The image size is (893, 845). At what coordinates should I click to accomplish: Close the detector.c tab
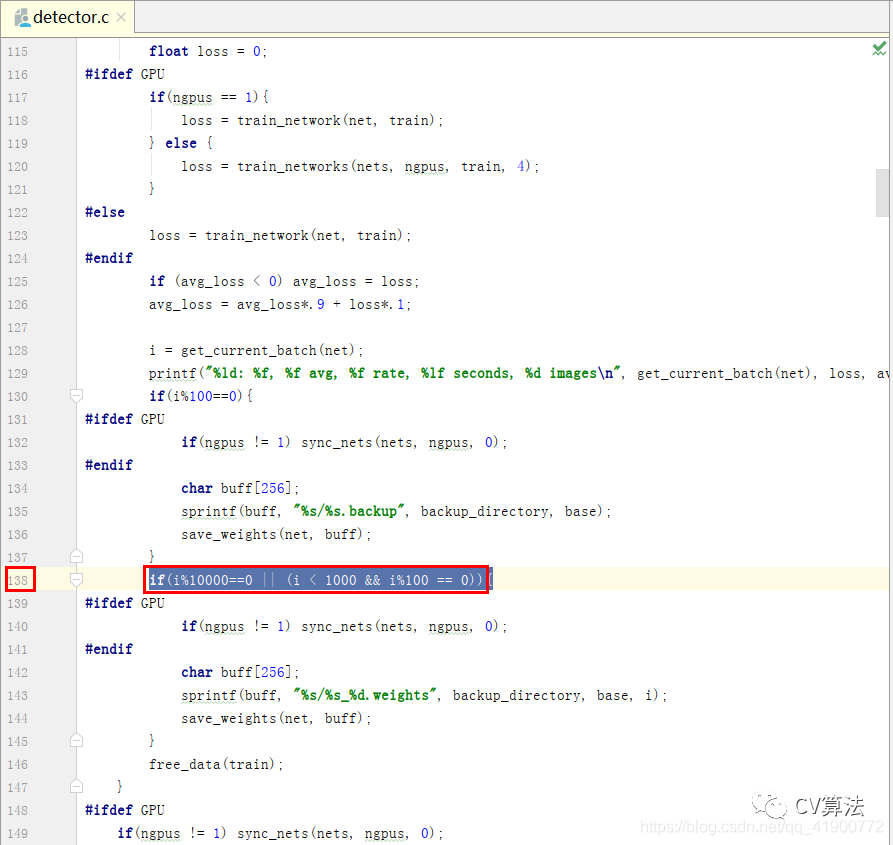tap(121, 17)
